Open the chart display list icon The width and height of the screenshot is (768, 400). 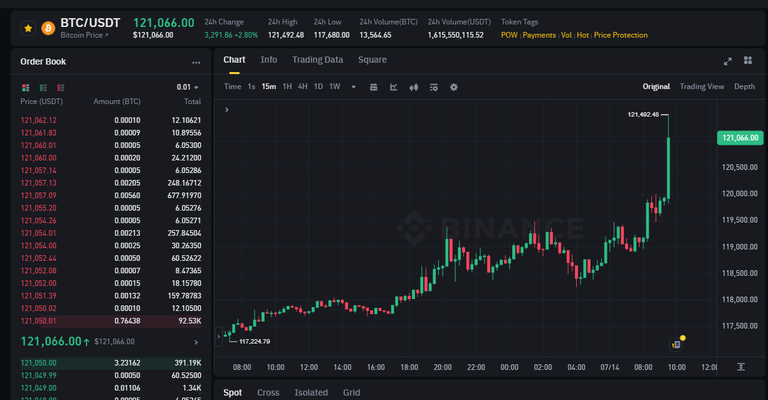433,87
